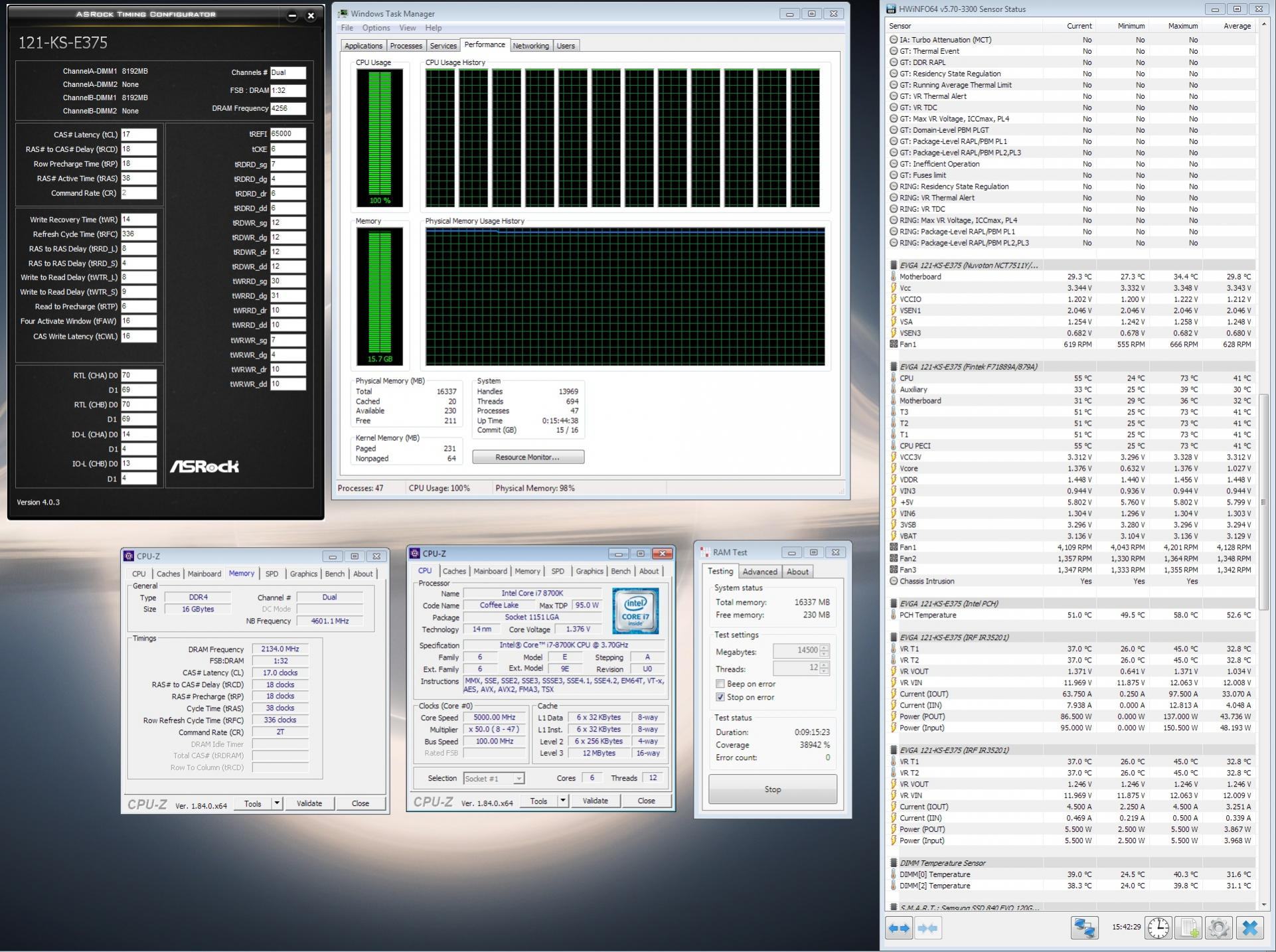The height and width of the screenshot is (952, 1276).
Task: Minimize the ASRock Timing Configurator window
Action: click(292, 15)
